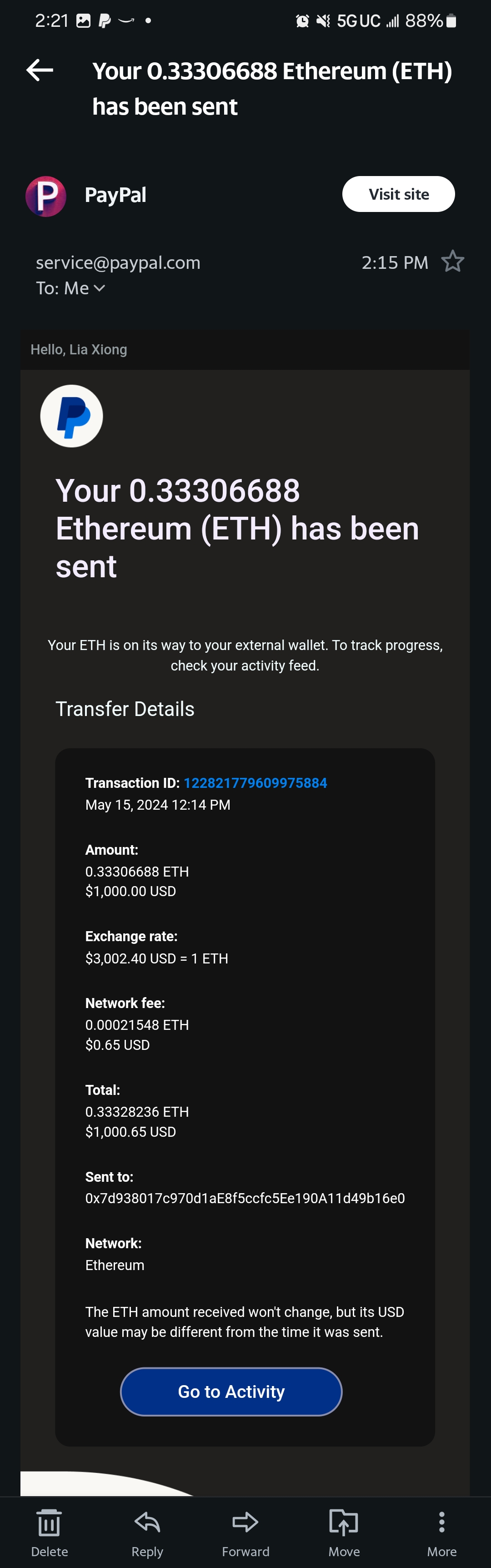Move email to another folder

tap(344, 1532)
